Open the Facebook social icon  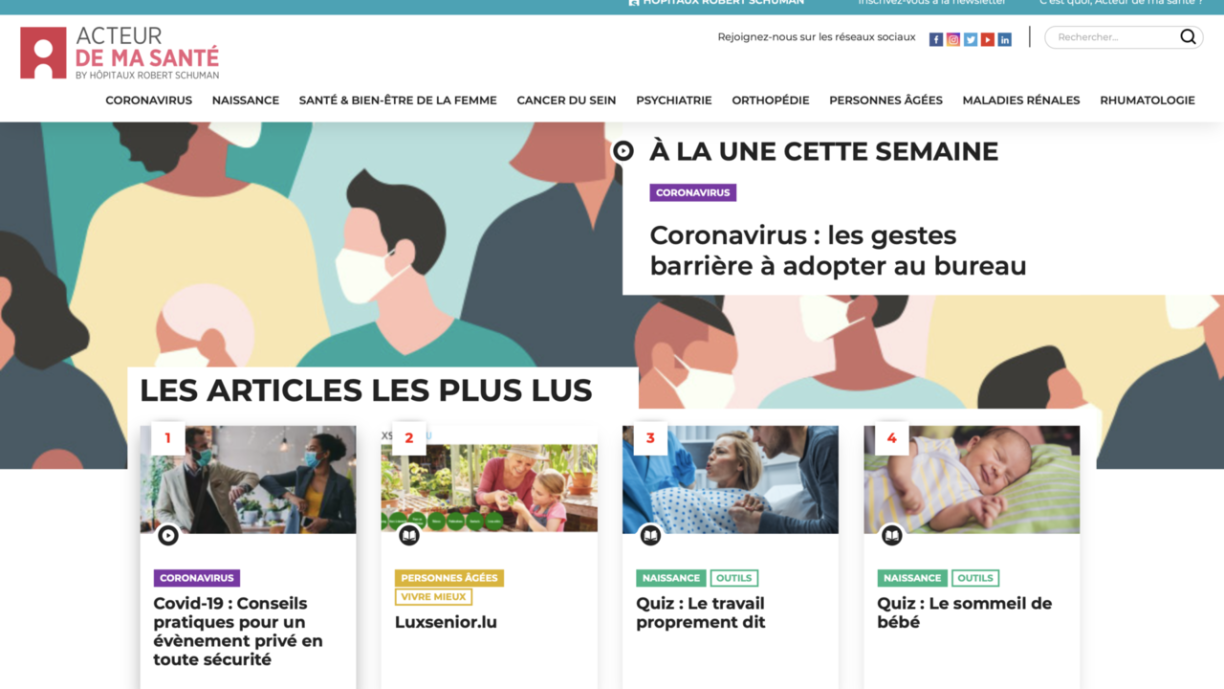(936, 40)
